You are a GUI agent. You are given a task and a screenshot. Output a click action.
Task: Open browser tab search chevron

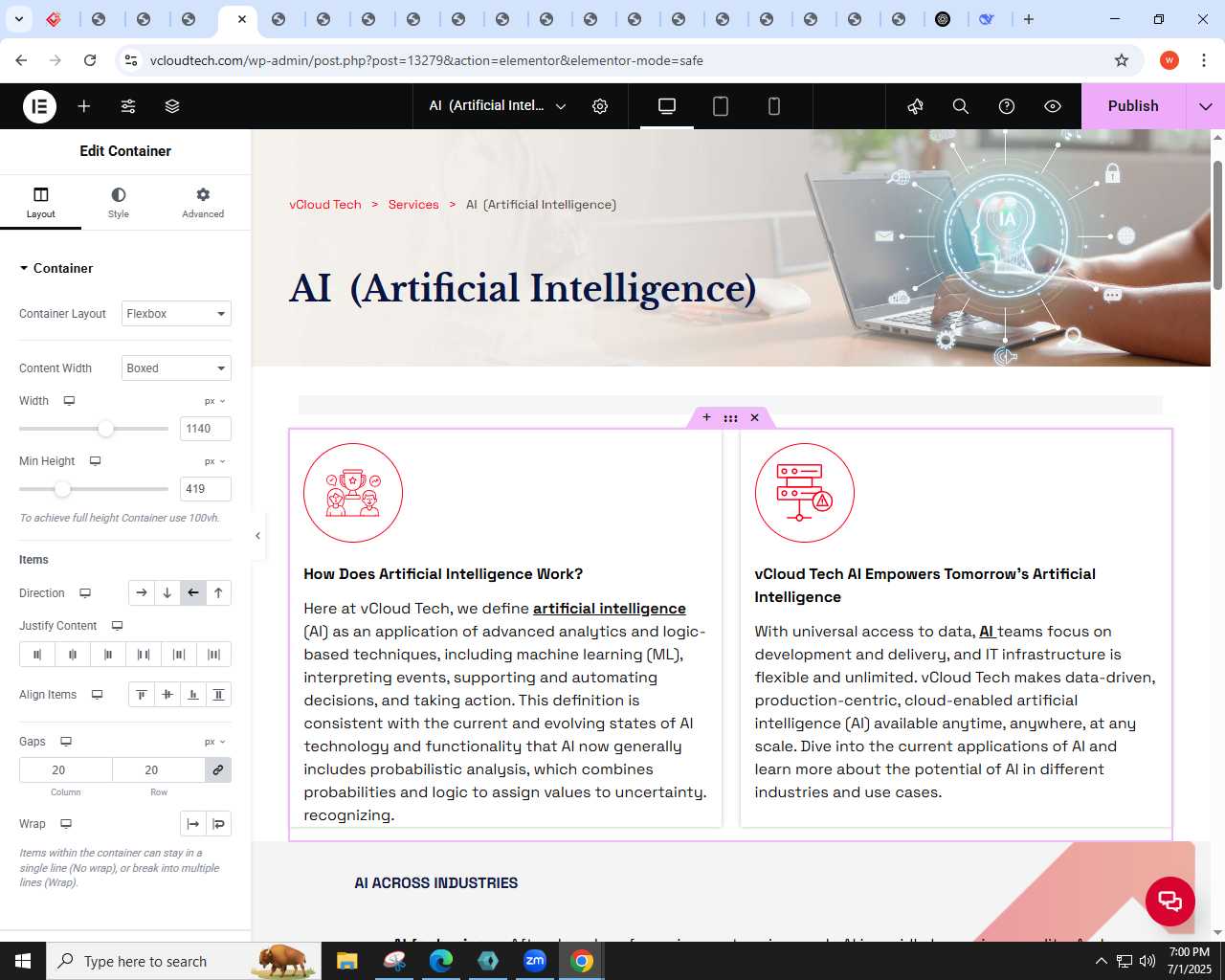point(19,19)
